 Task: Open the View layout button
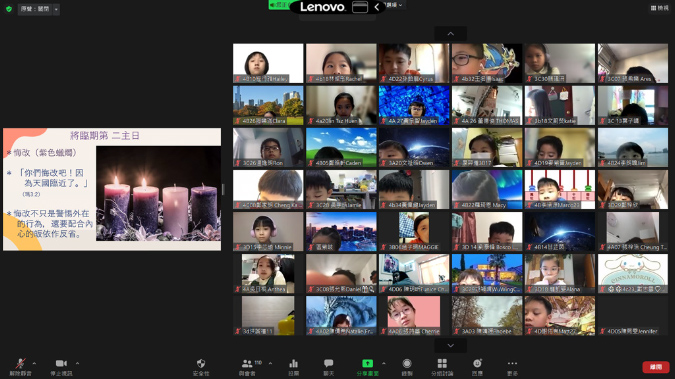pyautogui.click(x=660, y=8)
